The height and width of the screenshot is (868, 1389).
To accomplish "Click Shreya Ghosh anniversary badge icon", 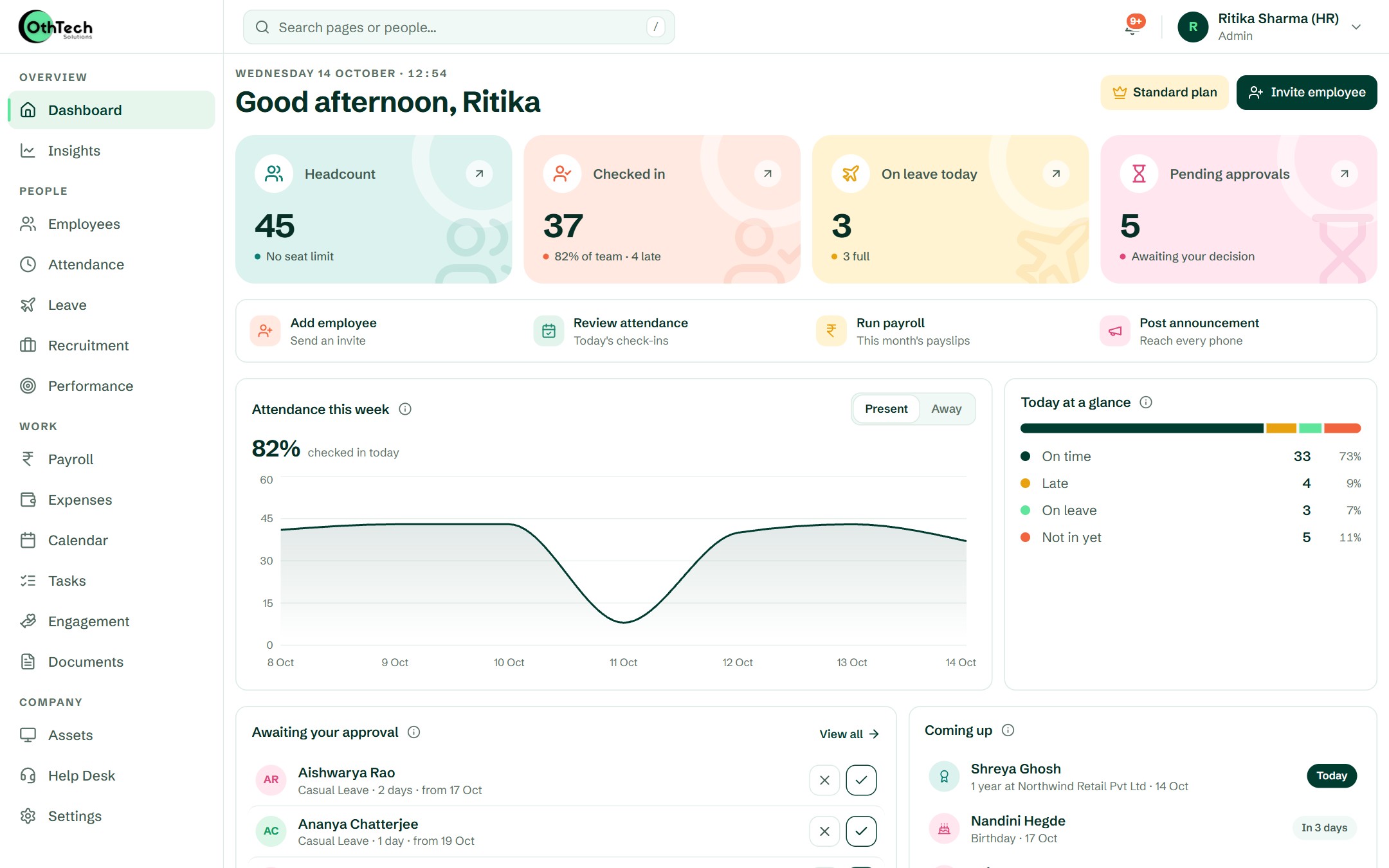I will (x=944, y=776).
